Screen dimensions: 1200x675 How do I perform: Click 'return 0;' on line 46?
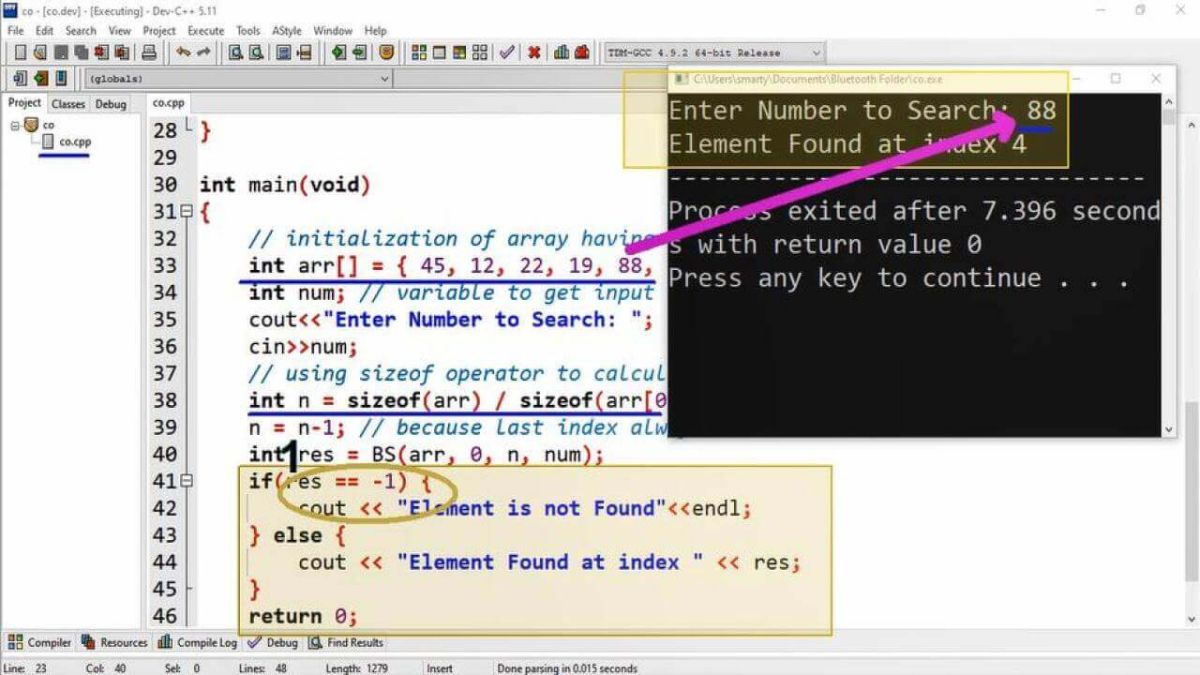tap(303, 616)
